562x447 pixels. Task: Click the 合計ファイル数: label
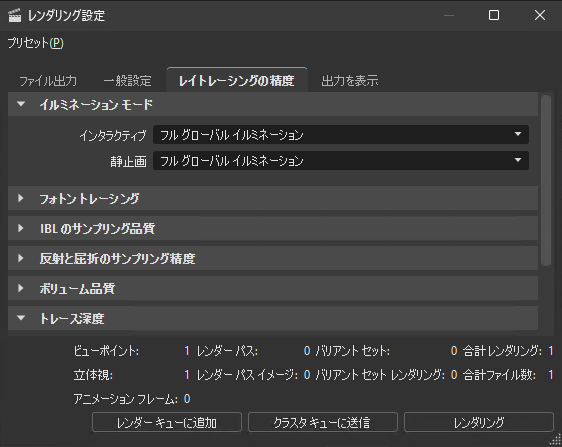499,375
